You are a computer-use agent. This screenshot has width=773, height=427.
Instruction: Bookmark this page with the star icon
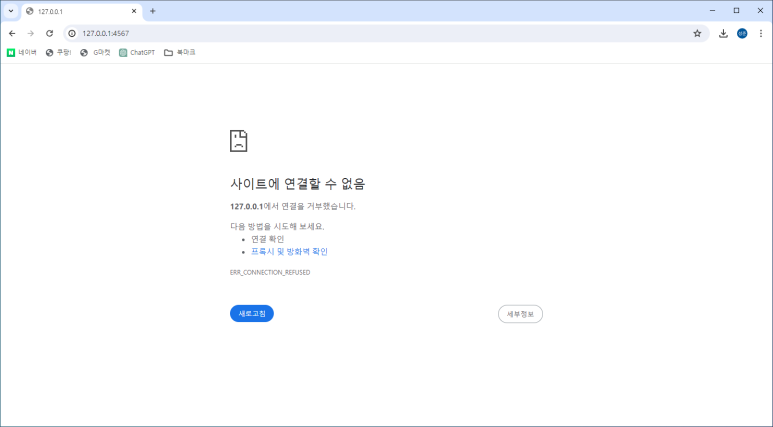click(697, 34)
